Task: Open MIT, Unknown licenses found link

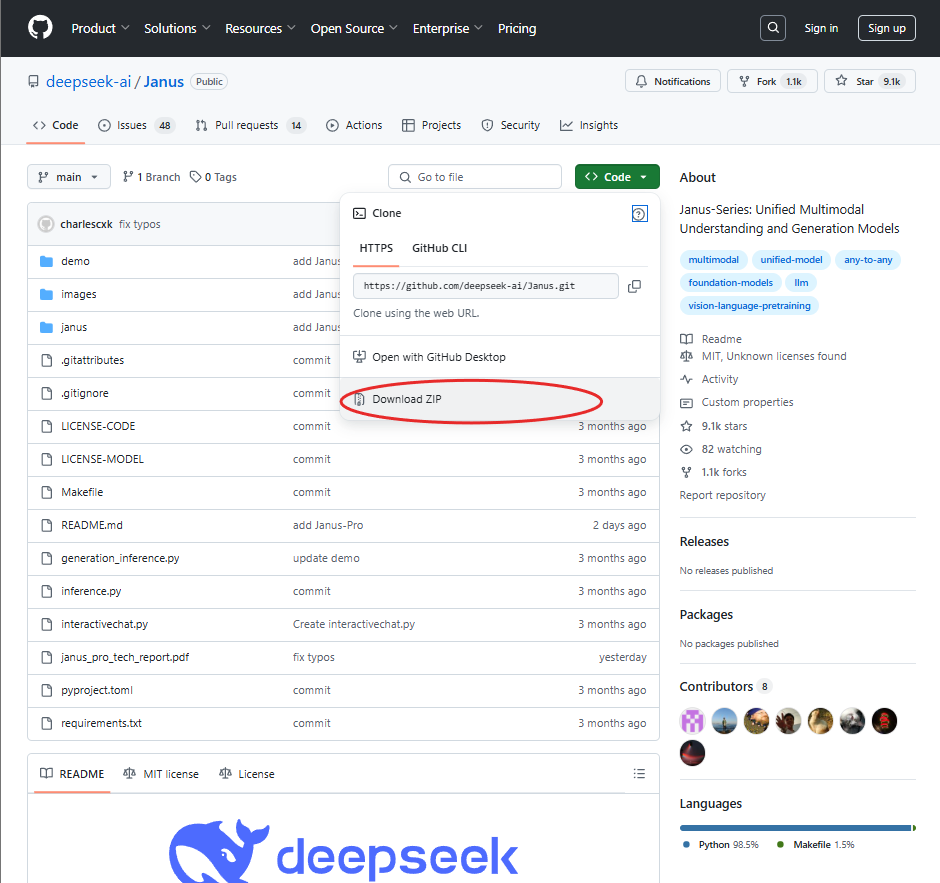Action: [x=763, y=356]
